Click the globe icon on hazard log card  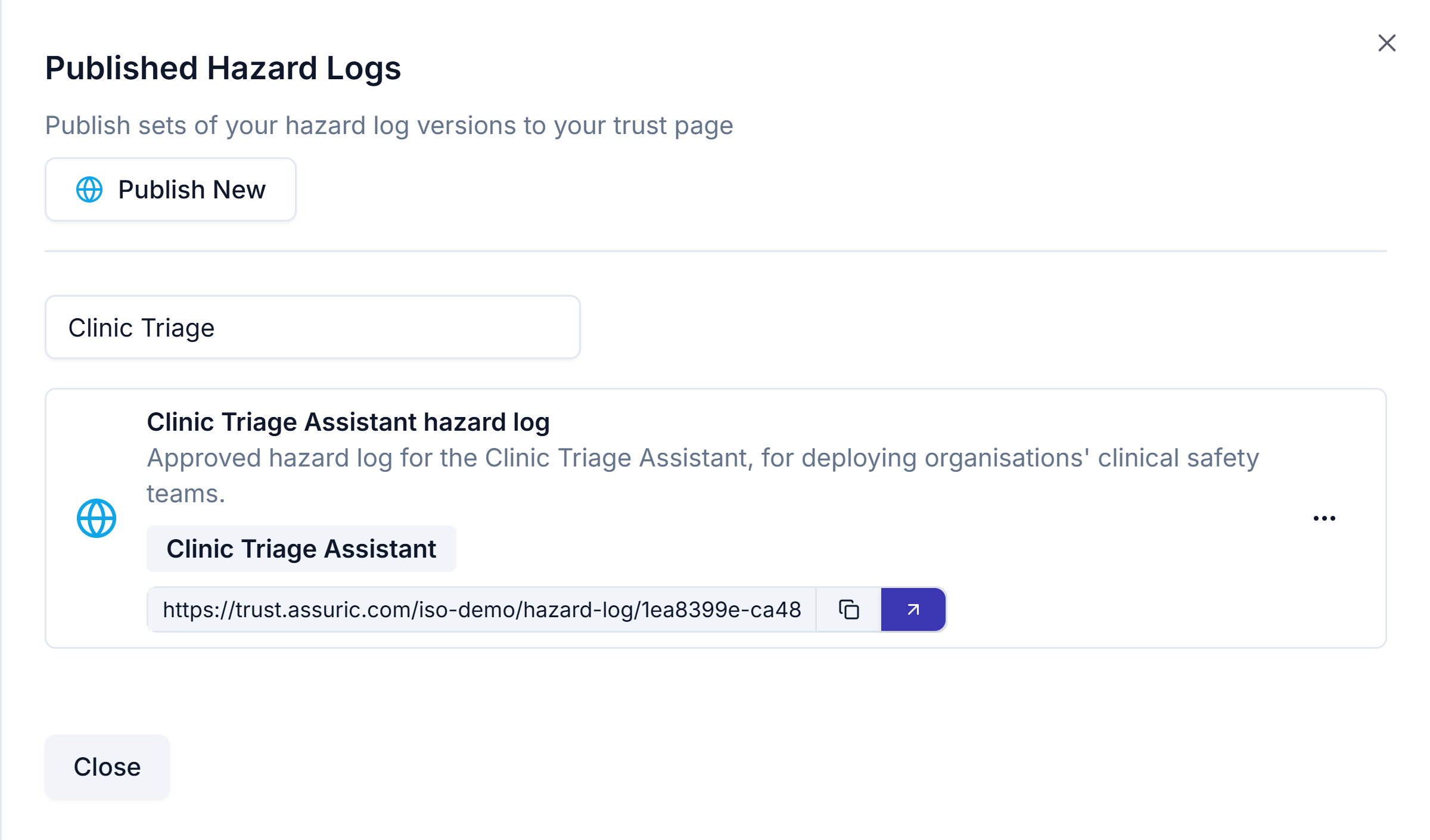pyautogui.click(x=97, y=518)
